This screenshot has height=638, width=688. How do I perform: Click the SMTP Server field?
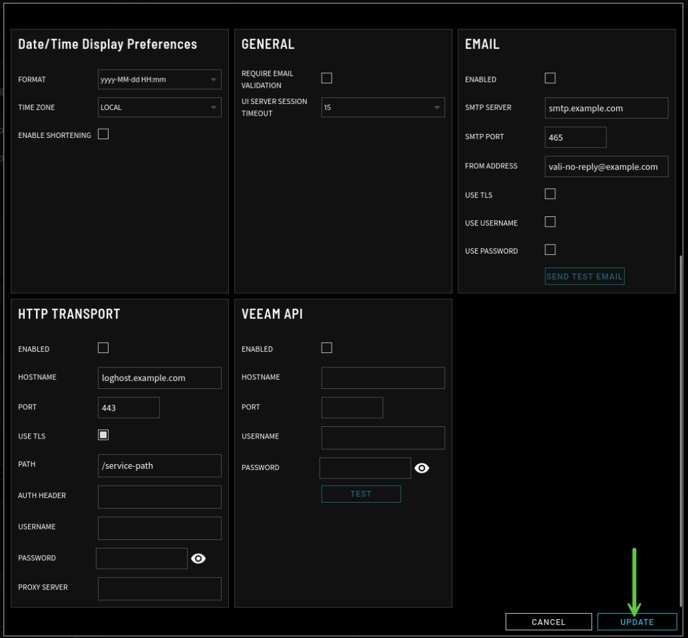click(x=606, y=108)
